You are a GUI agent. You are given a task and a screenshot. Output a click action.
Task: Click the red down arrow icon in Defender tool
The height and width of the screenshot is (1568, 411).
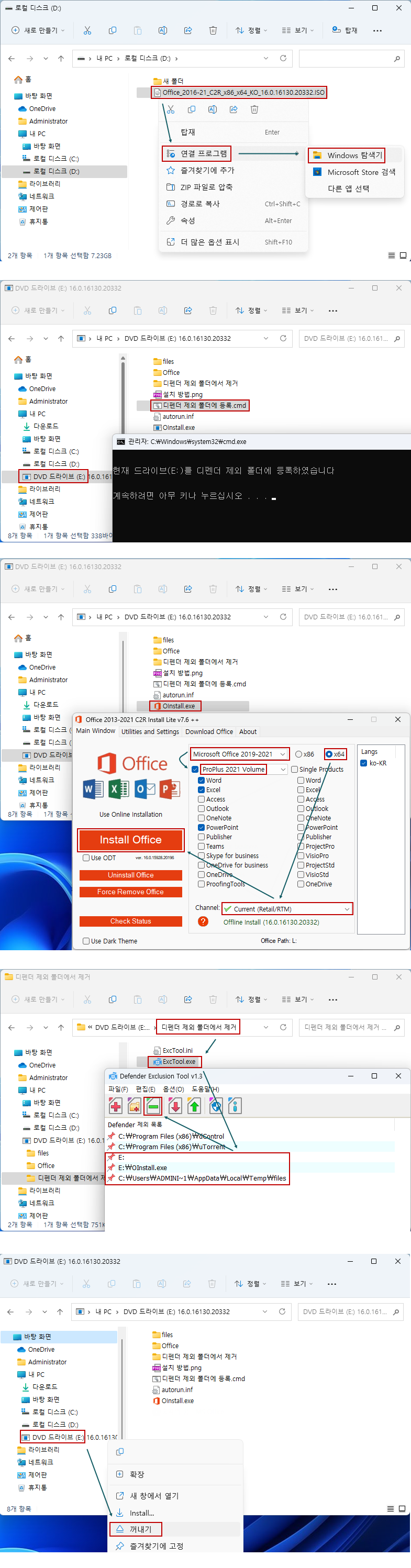click(x=175, y=1106)
